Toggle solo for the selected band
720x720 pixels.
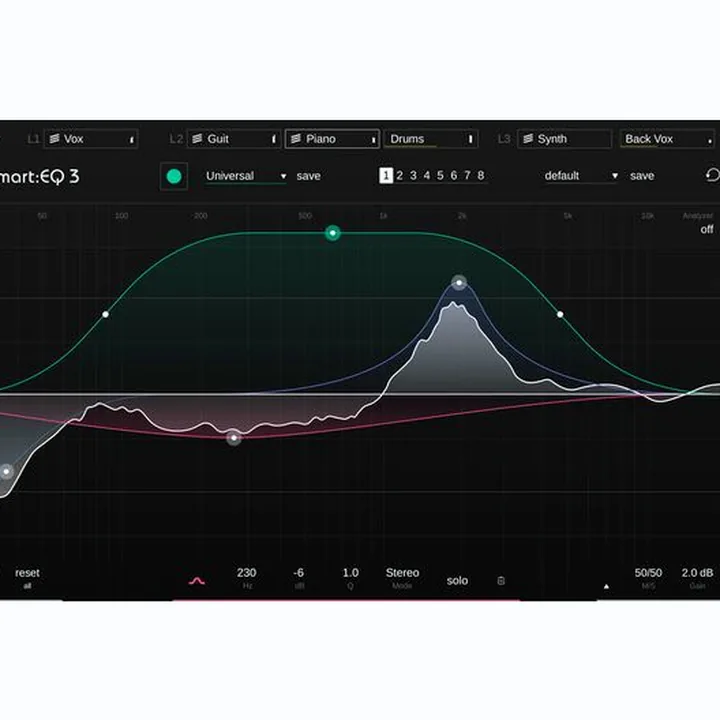[x=457, y=581]
